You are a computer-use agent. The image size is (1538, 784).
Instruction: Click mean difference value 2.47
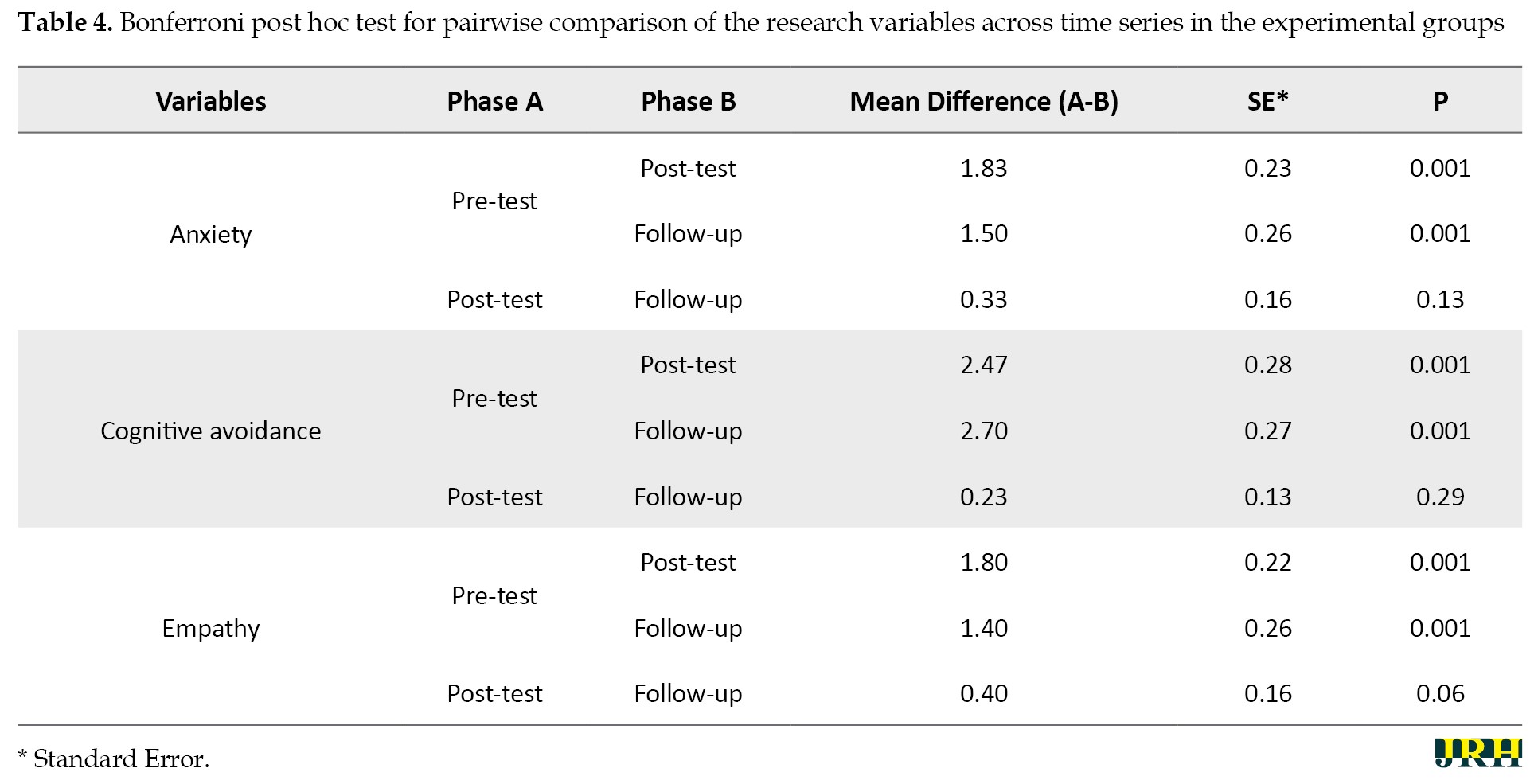click(984, 365)
